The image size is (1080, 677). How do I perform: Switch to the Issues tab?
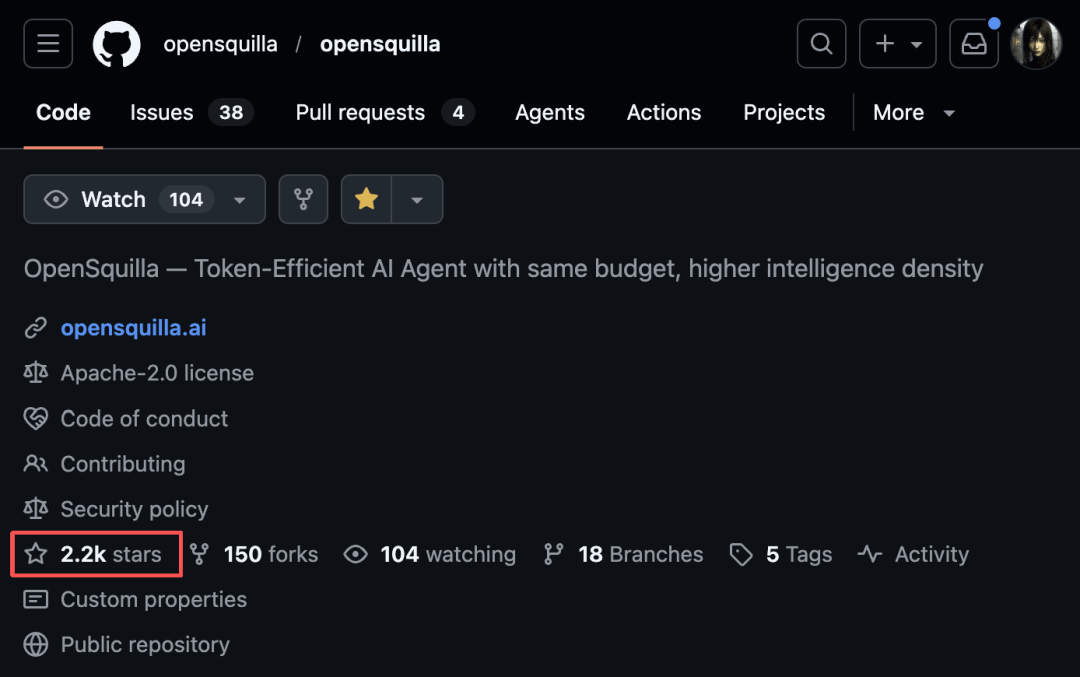(191, 112)
